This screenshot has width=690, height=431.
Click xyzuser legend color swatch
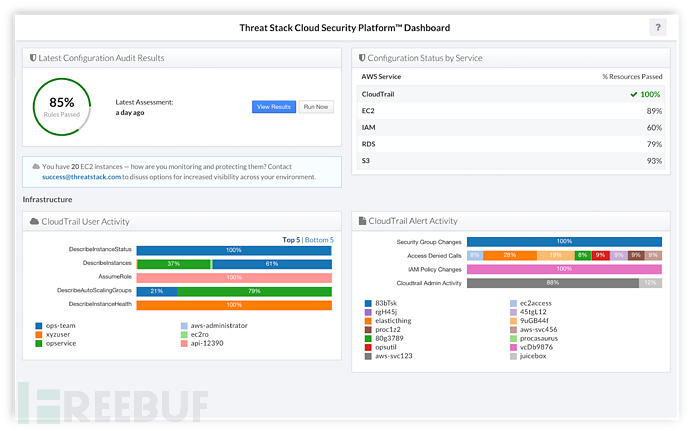(x=39, y=335)
